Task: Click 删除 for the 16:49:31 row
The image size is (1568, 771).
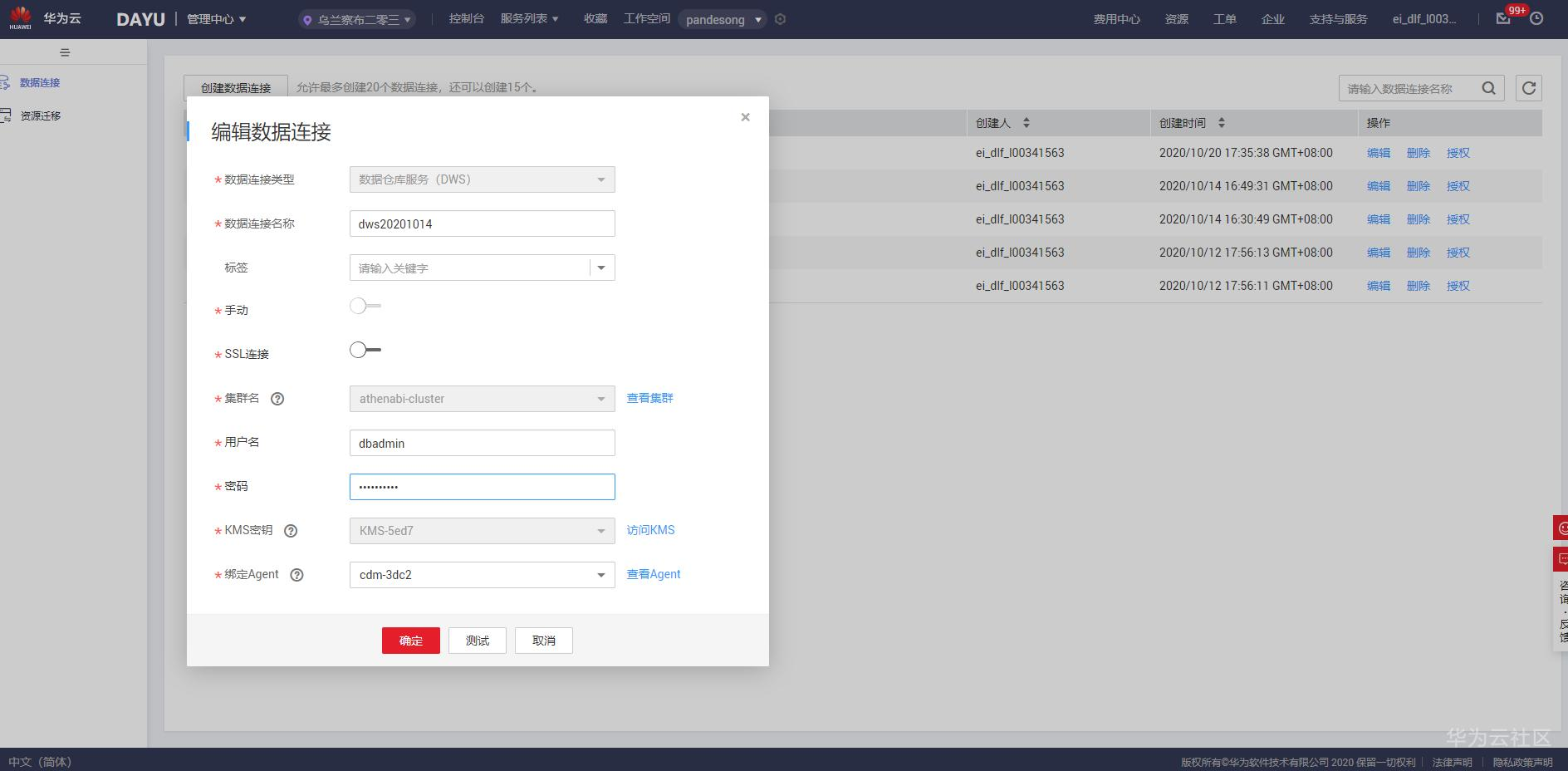Action: pos(1419,186)
